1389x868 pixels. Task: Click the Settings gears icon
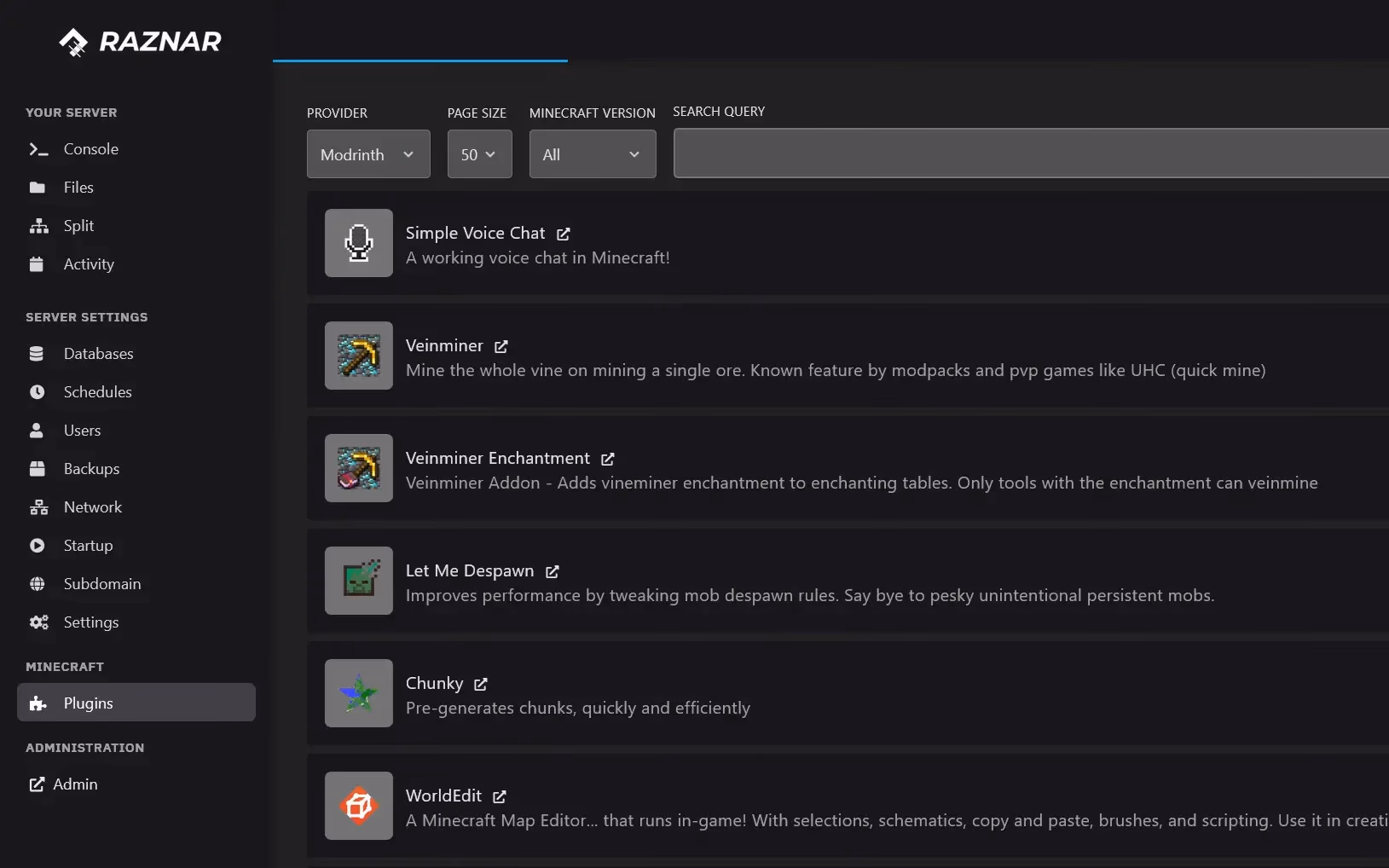[x=39, y=622]
